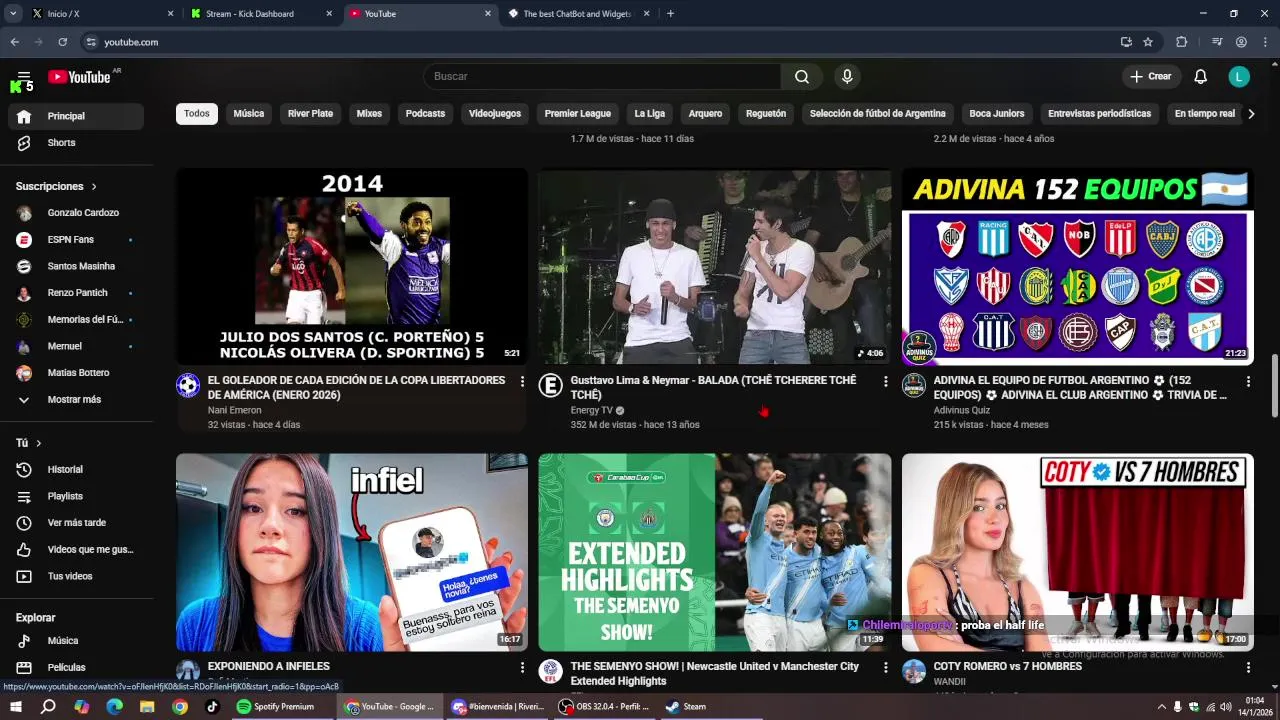Open Matias Bottero subscription channel
Image resolution: width=1280 pixels, height=720 pixels.
click(76, 373)
